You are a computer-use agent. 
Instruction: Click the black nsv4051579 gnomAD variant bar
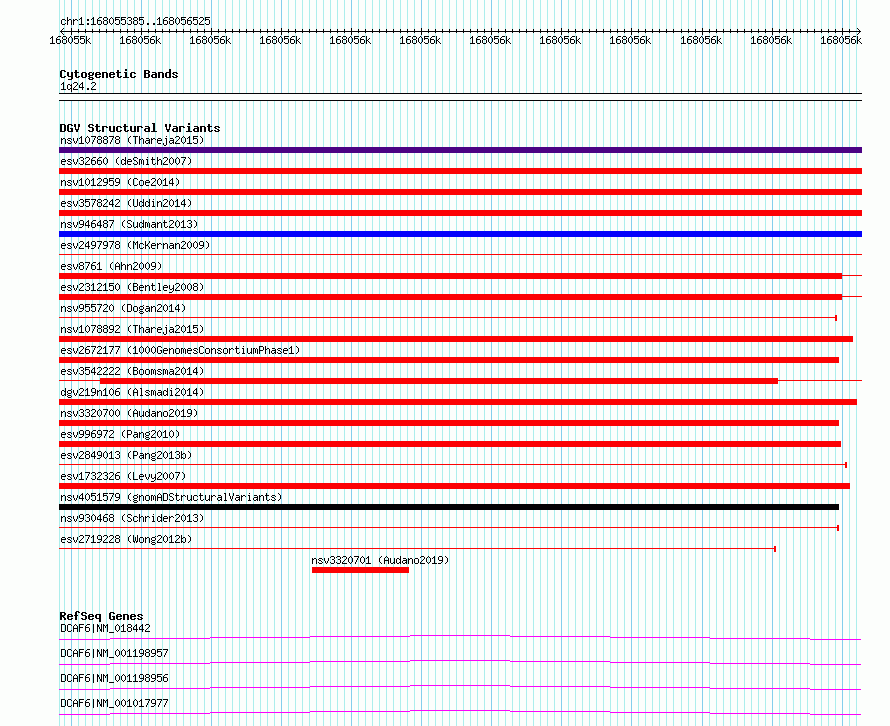[449, 507]
